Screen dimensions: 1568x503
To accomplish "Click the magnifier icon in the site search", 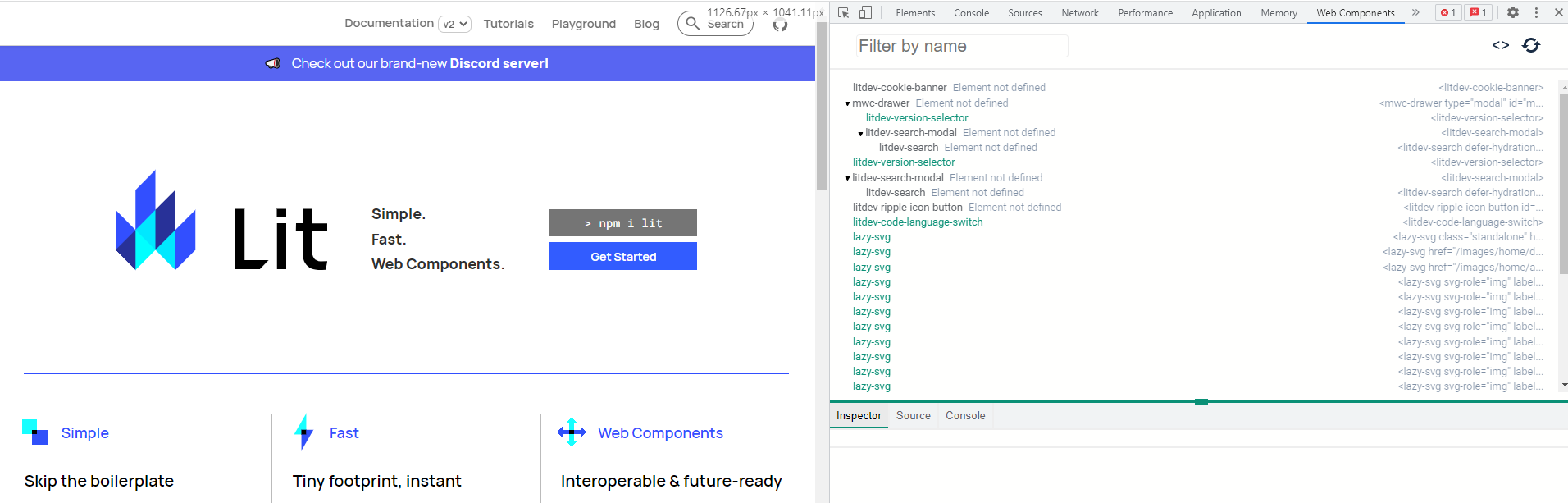I will pyautogui.click(x=693, y=23).
